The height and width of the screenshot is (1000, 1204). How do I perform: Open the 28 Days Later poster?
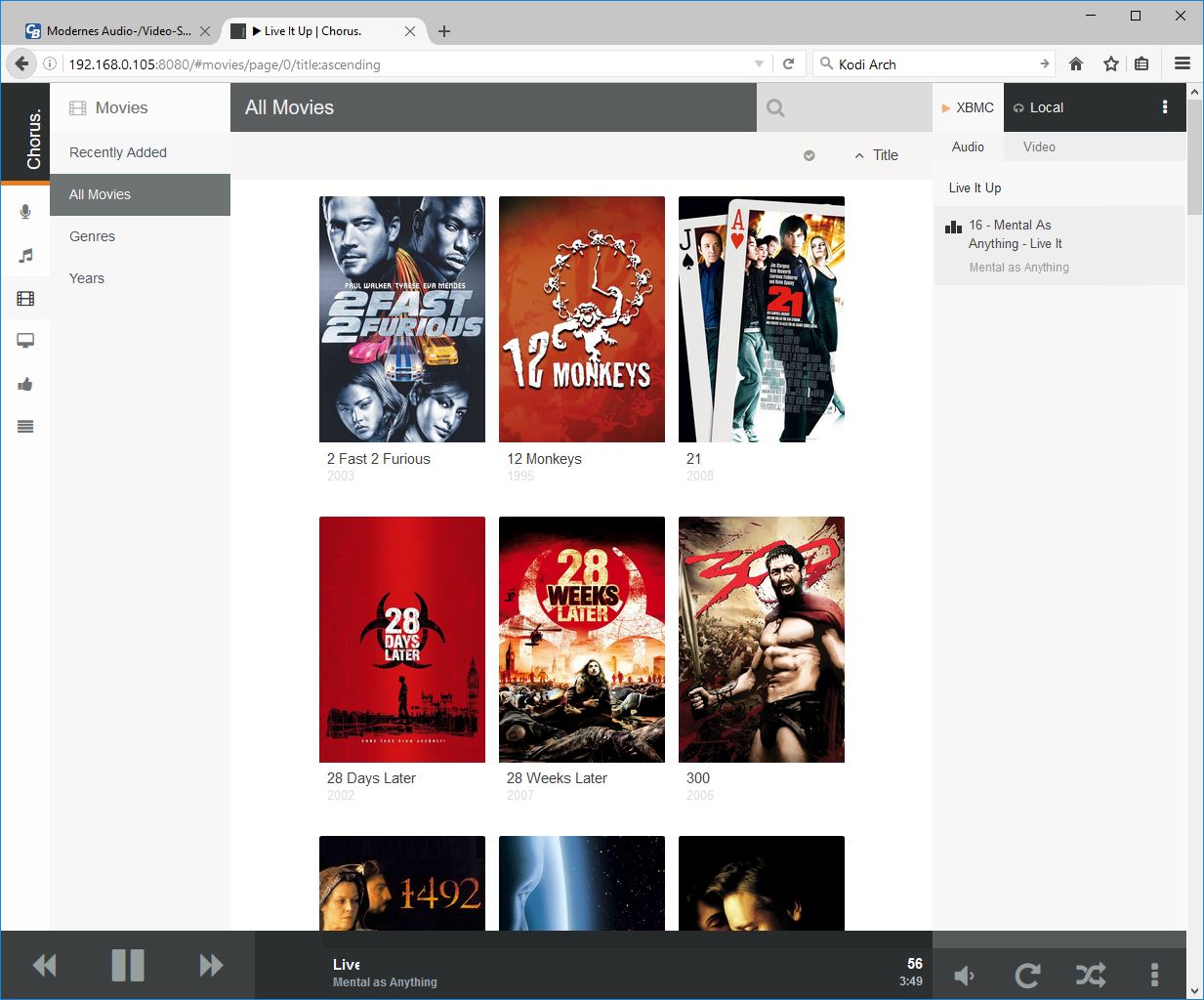click(402, 640)
